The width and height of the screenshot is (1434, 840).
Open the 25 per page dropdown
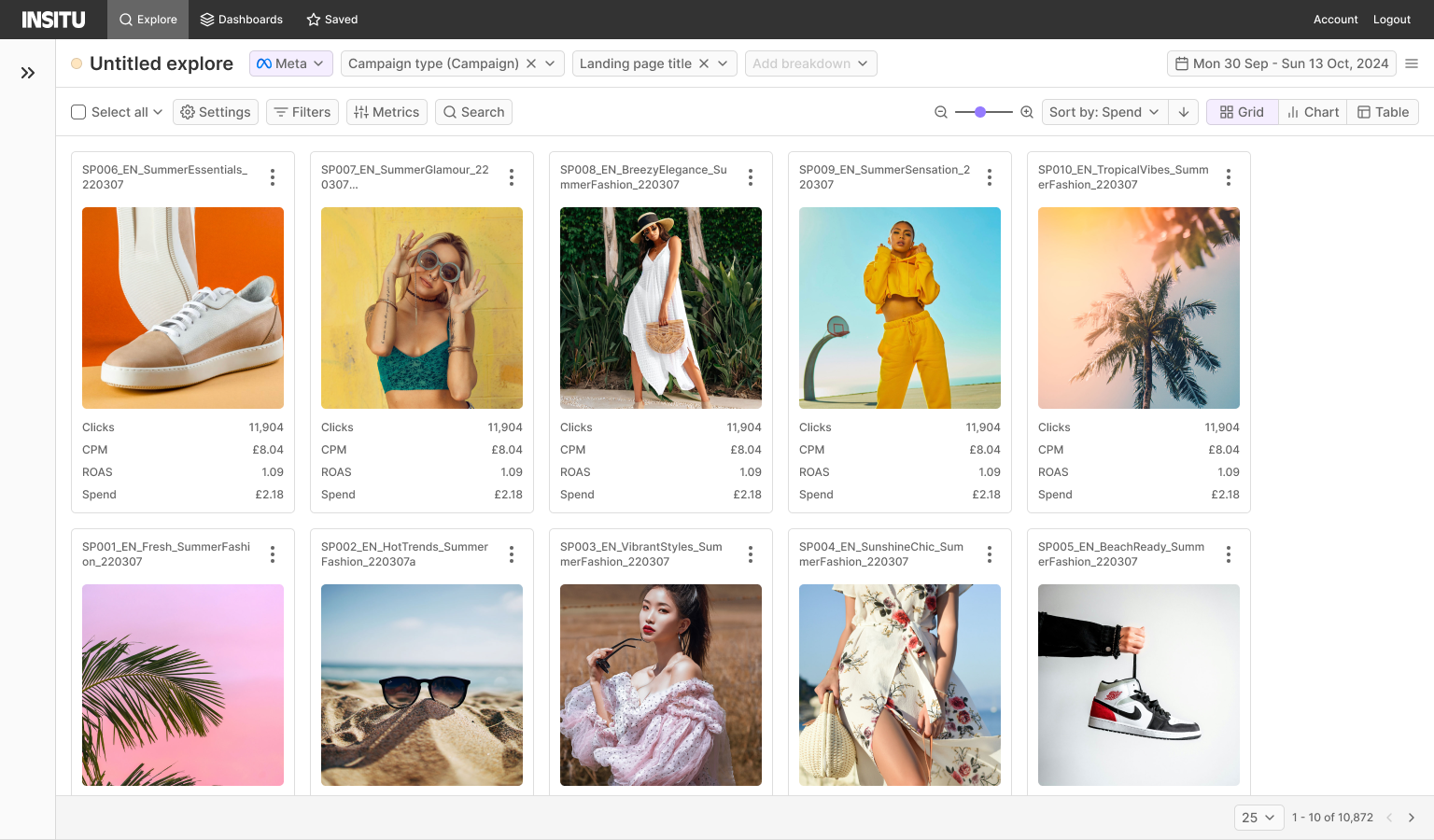point(1258,818)
